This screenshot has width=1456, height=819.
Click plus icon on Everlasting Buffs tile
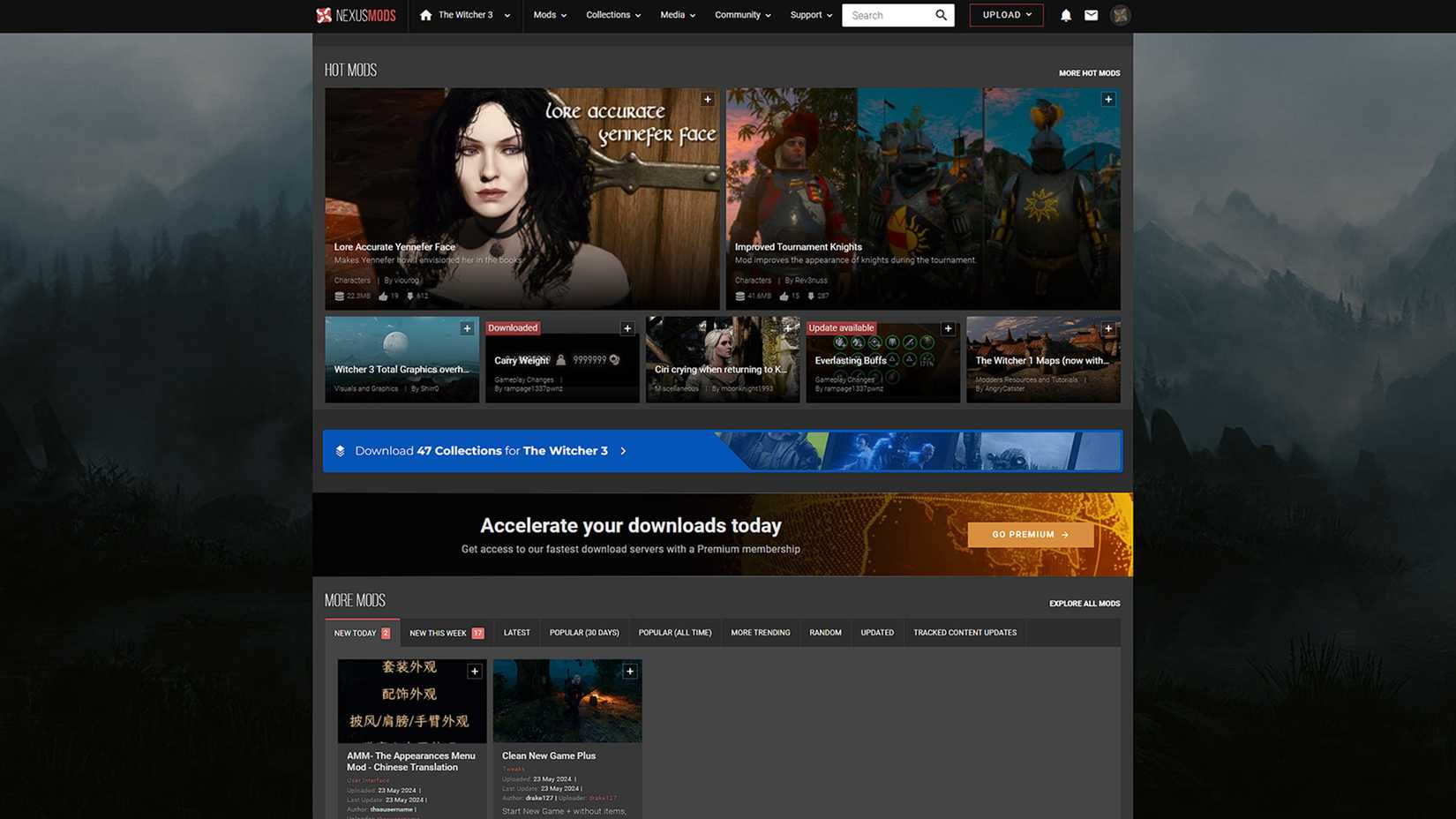(x=948, y=328)
